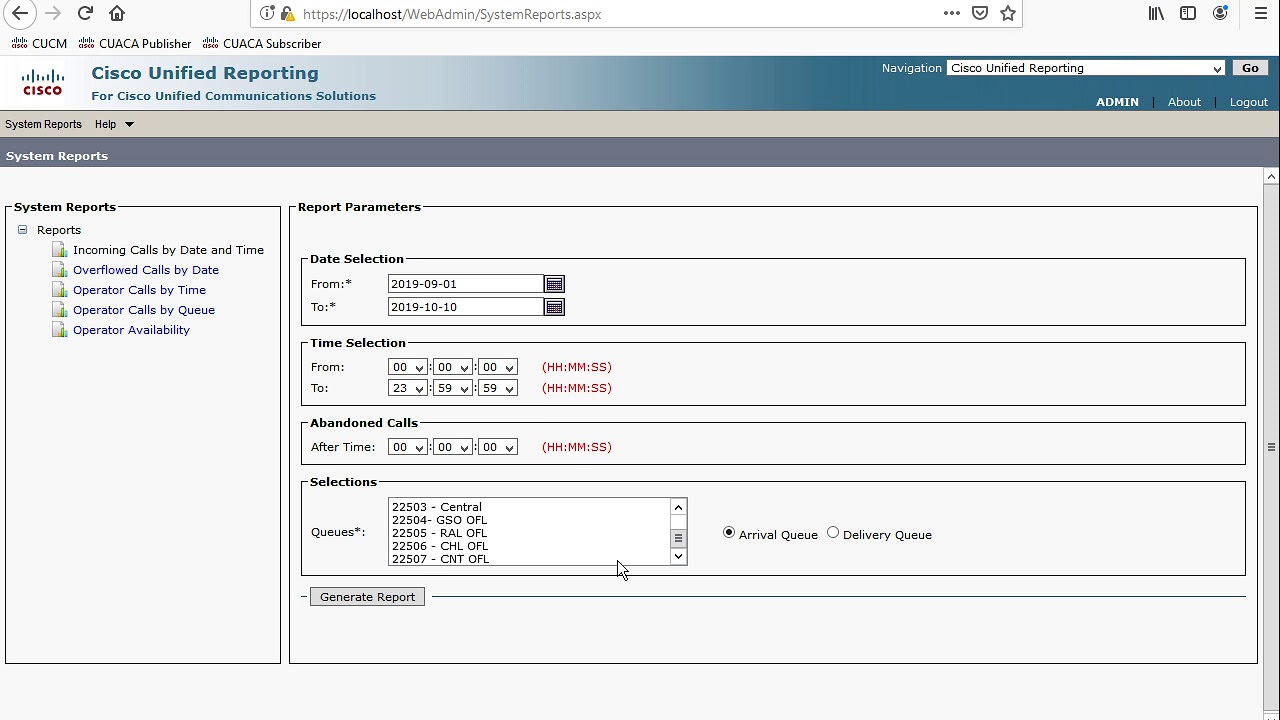Click the Generate Report button

coord(367,597)
